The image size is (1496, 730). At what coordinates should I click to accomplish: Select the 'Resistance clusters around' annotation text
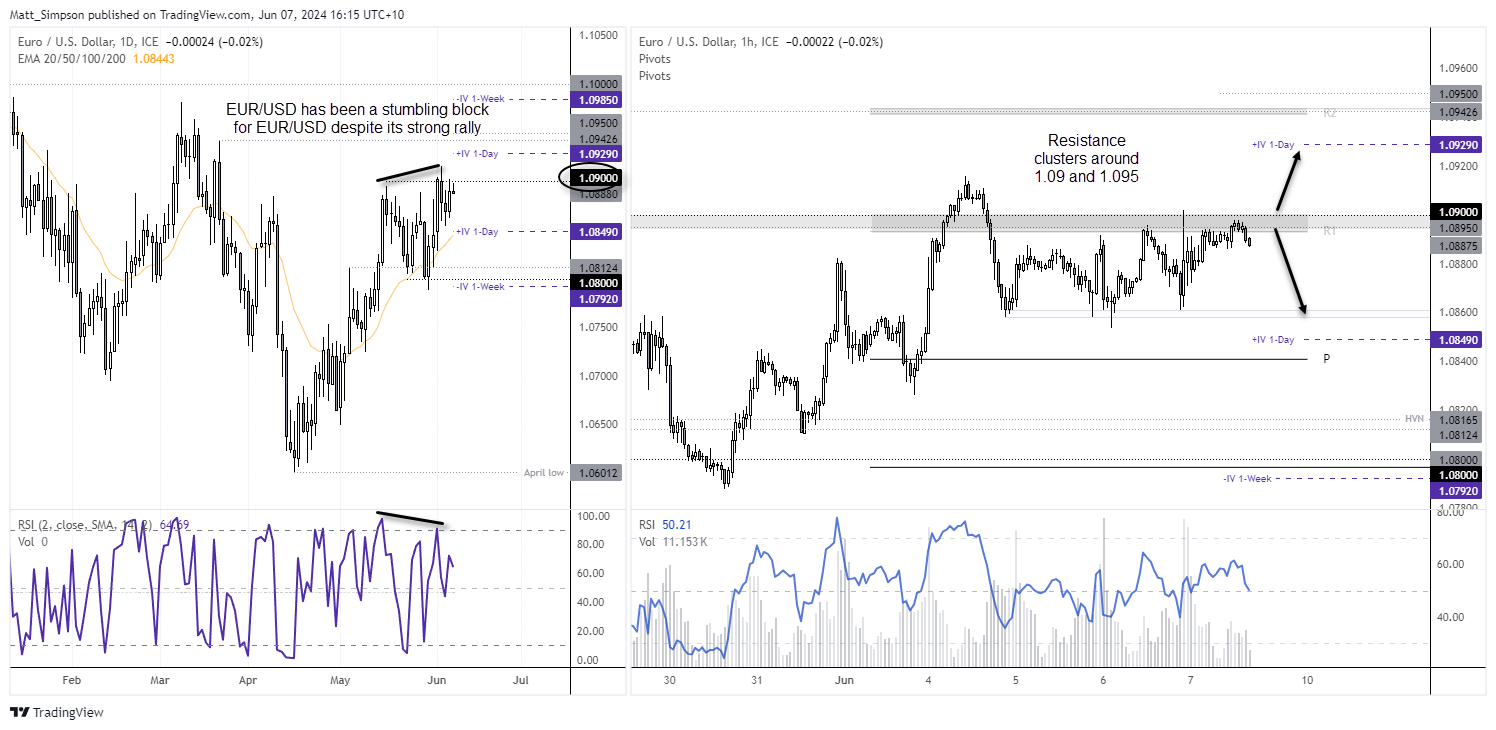click(x=1086, y=158)
